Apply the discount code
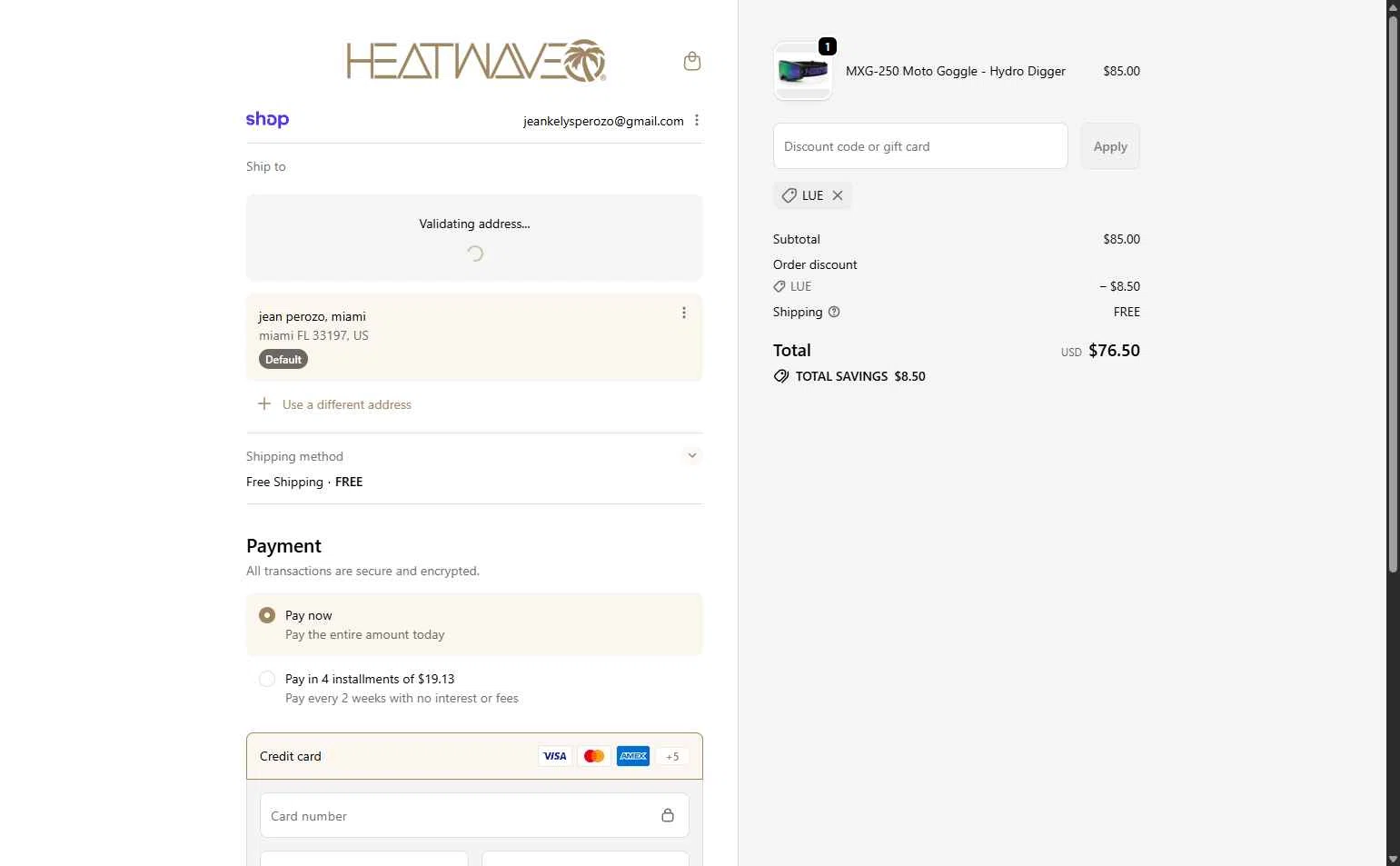 (x=1110, y=146)
